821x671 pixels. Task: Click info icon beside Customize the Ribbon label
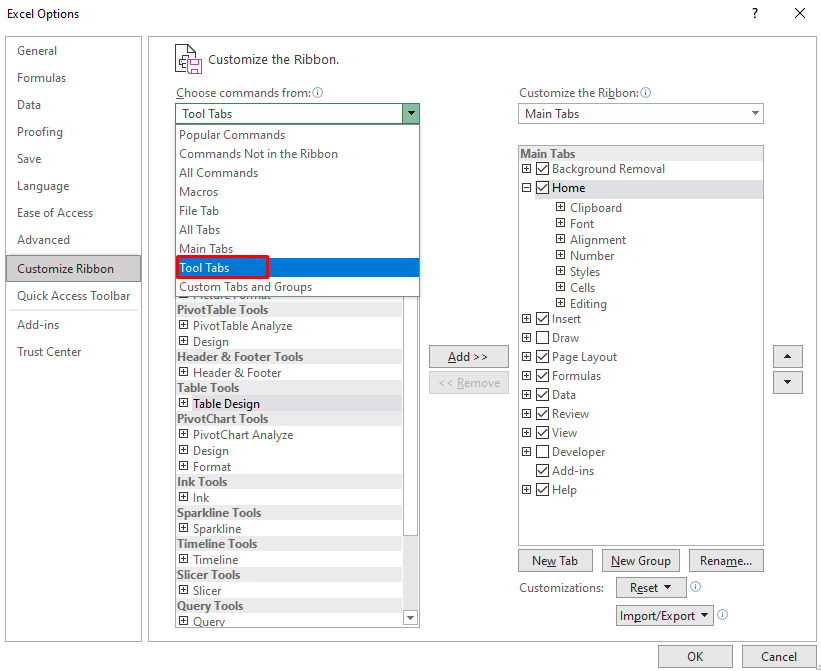[x=646, y=93]
